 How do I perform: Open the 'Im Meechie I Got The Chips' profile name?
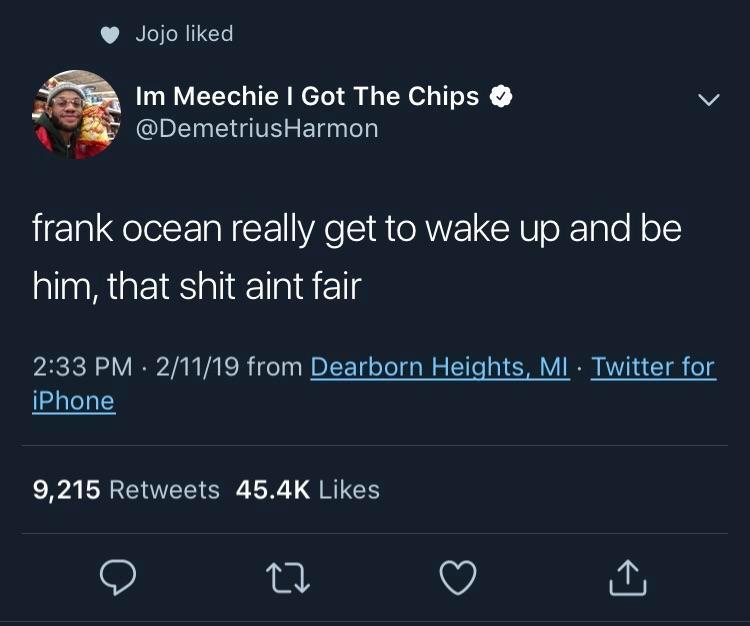(307, 97)
